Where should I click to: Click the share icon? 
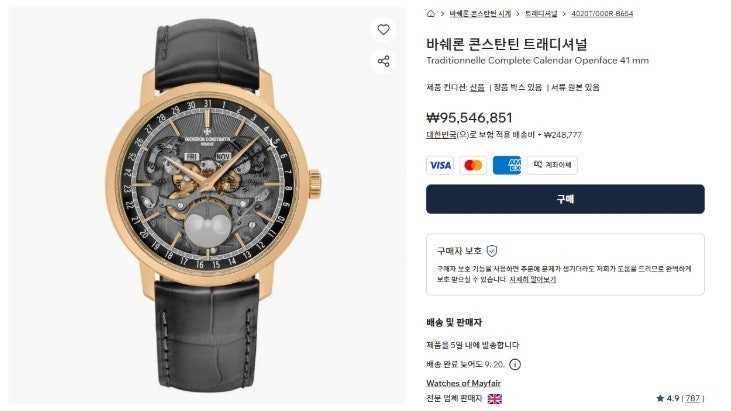383,61
